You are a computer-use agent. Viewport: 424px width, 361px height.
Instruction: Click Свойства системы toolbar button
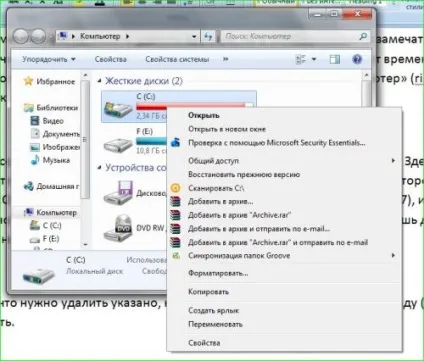click(177, 59)
